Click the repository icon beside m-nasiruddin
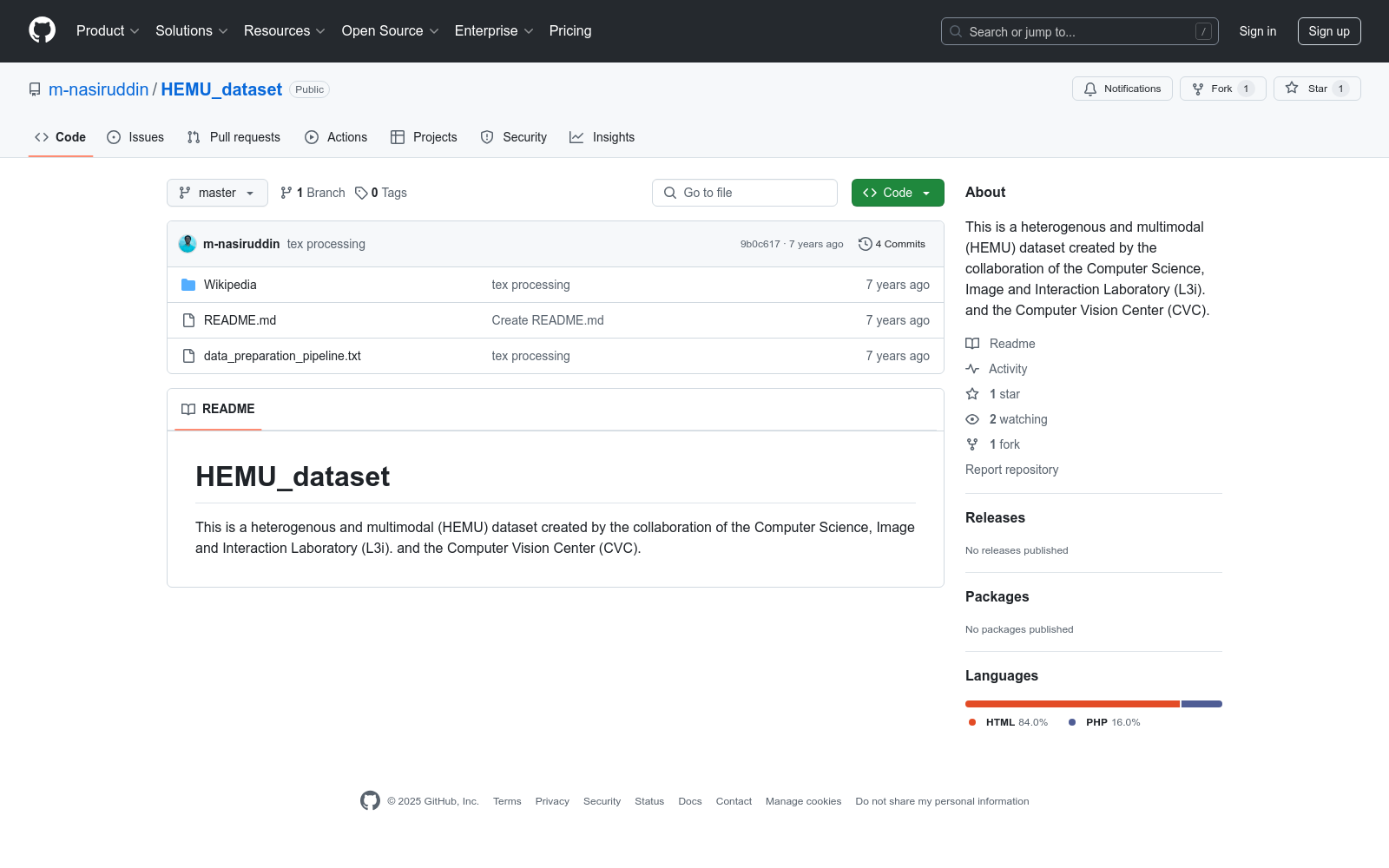1389x868 pixels. 35,89
